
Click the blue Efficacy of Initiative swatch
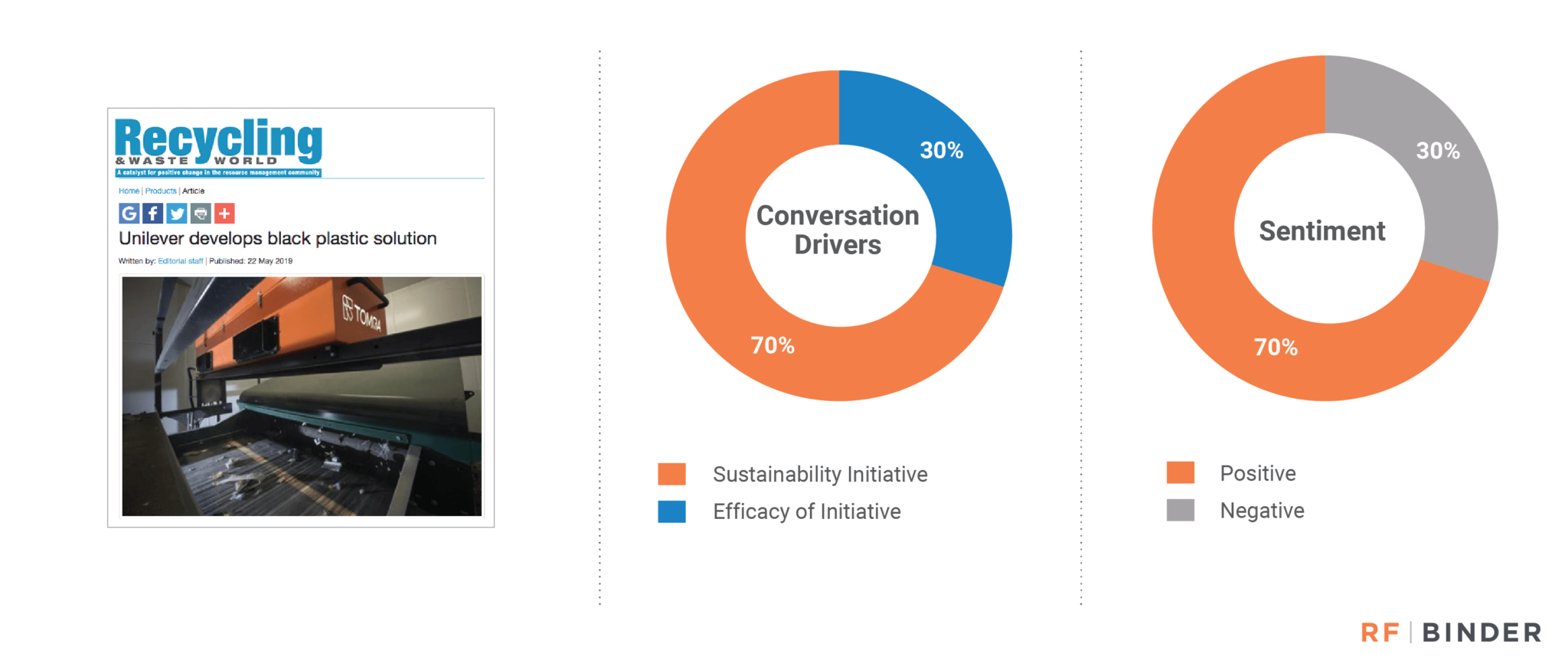point(671,511)
